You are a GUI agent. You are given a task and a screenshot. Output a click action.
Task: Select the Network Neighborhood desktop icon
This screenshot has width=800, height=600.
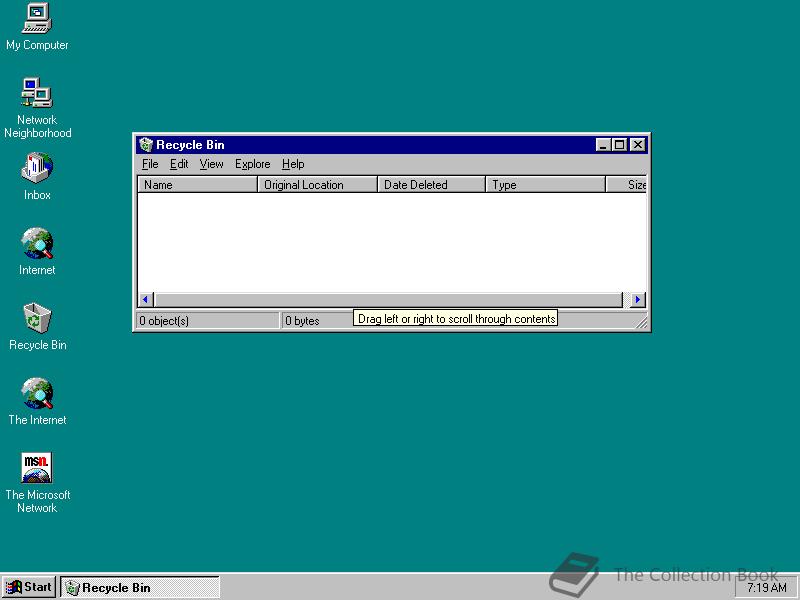37,108
